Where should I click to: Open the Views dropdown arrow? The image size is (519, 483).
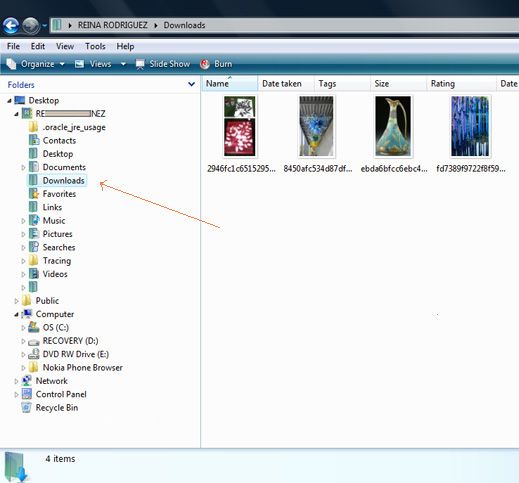coord(123,64)
